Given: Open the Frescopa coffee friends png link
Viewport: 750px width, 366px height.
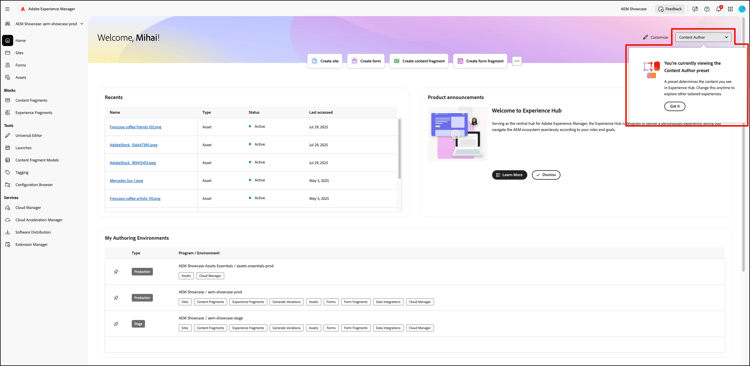Looking at the screenshot, I should pyautogui.click(x=134, y=127).
